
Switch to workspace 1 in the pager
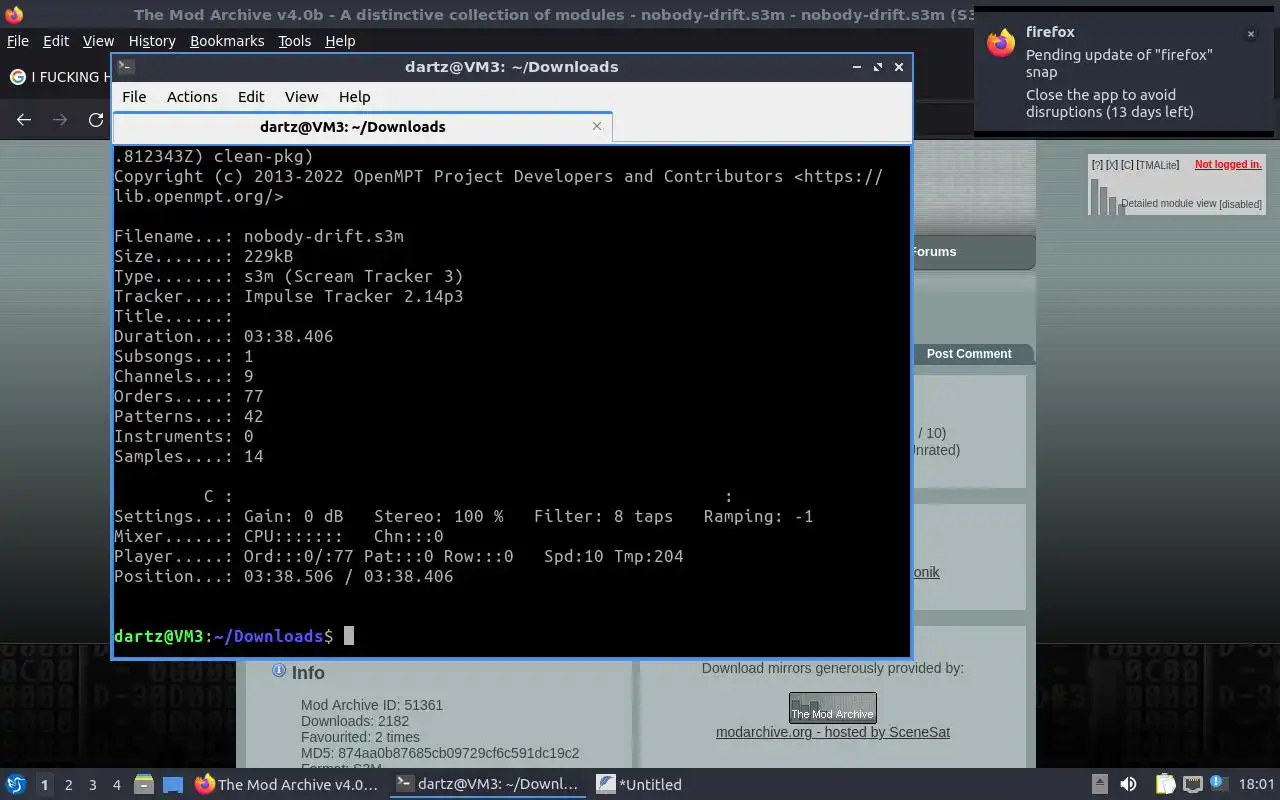(44, 784)
